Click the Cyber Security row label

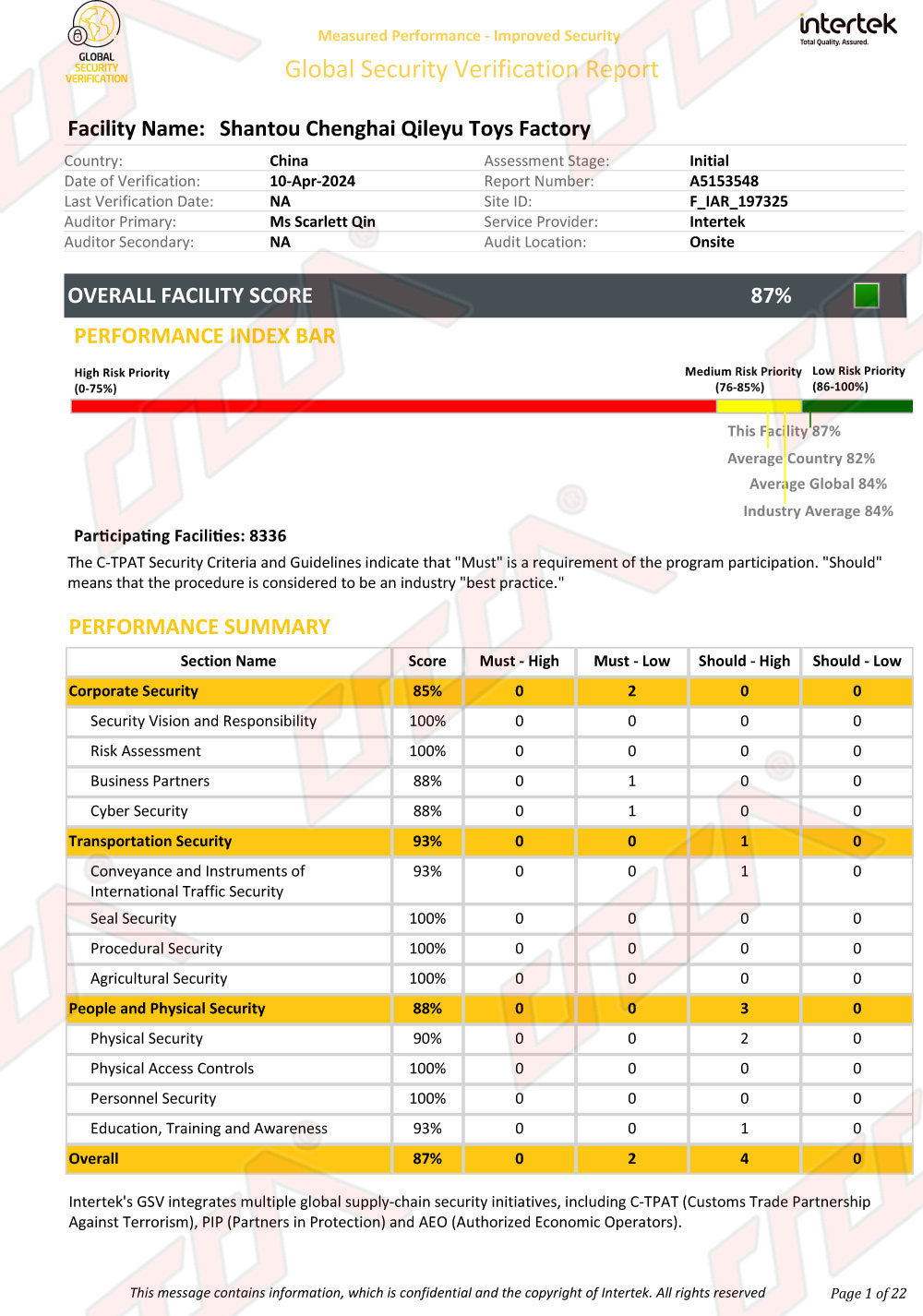[138, 811]
